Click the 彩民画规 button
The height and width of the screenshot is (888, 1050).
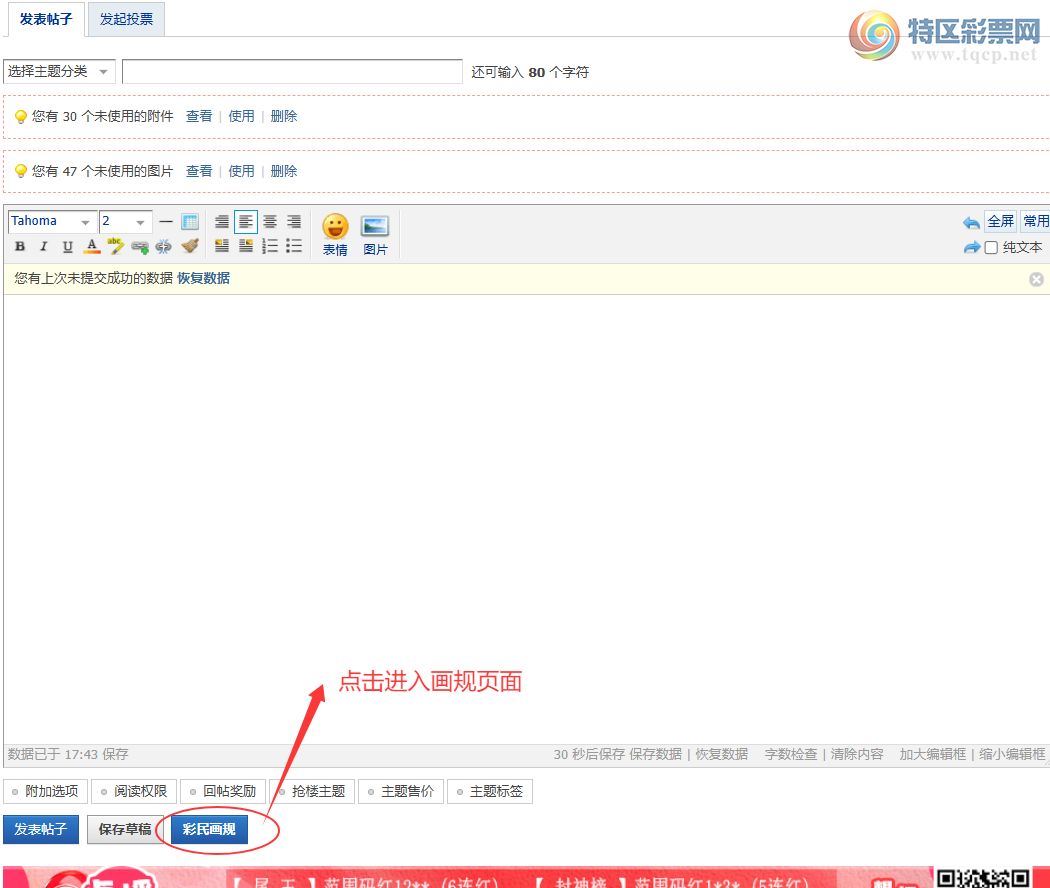click(211, 830)
